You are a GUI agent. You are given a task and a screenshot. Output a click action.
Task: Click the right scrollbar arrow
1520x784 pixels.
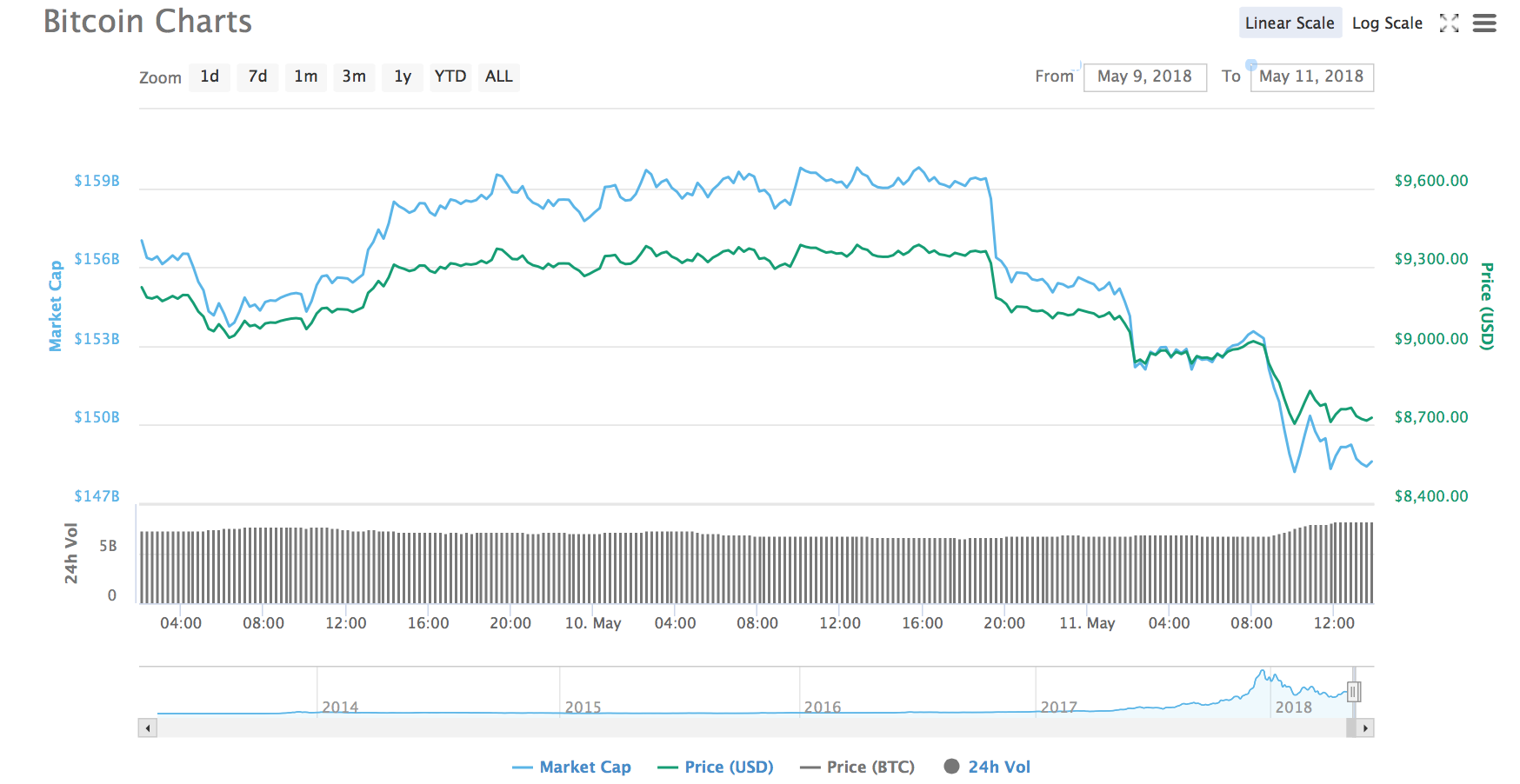tap(1365, 728)
